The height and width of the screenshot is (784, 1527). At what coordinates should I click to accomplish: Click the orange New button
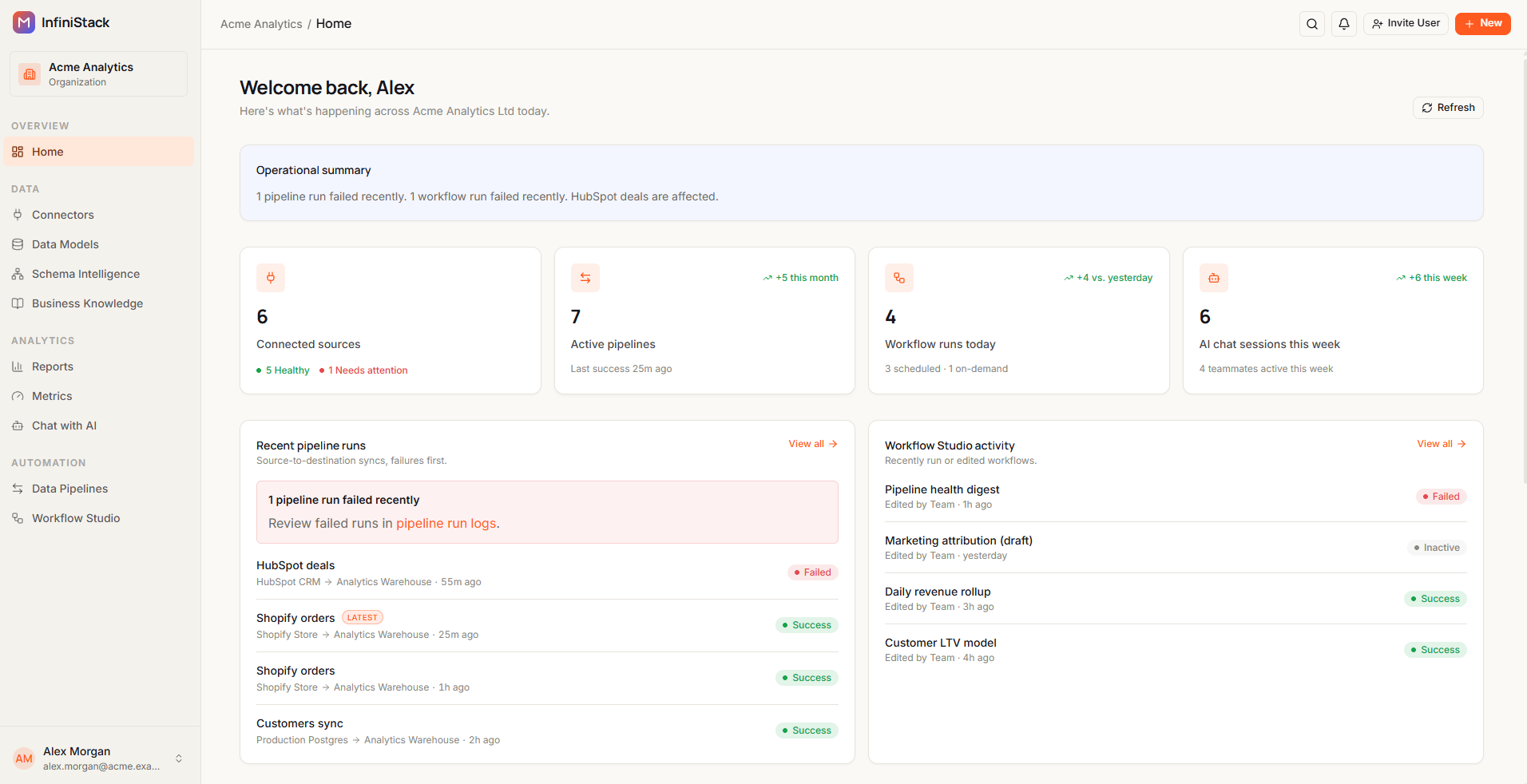click(x=1482, y=24)
